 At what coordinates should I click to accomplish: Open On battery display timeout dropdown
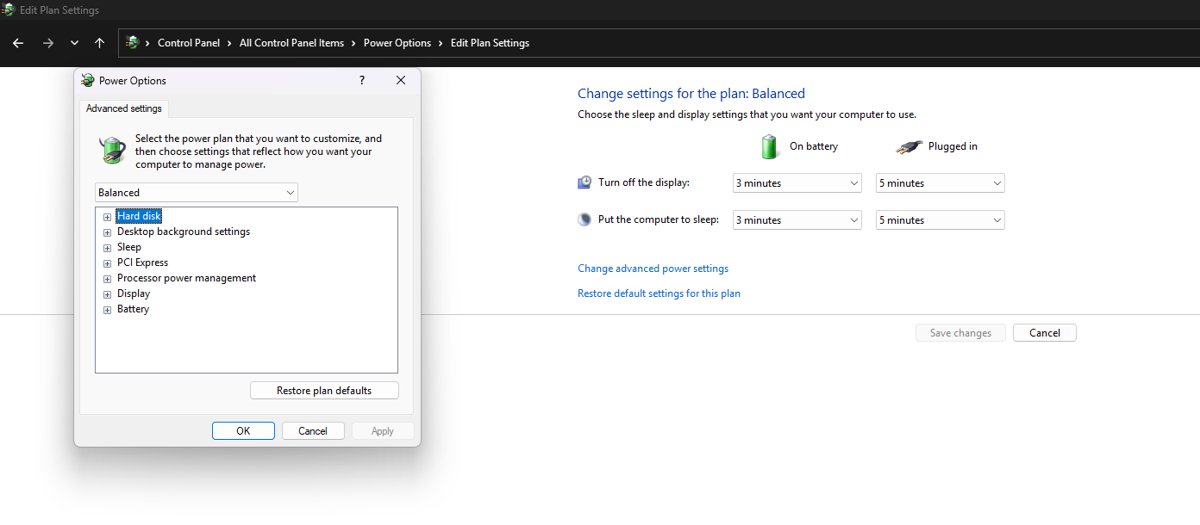[797, 183]
